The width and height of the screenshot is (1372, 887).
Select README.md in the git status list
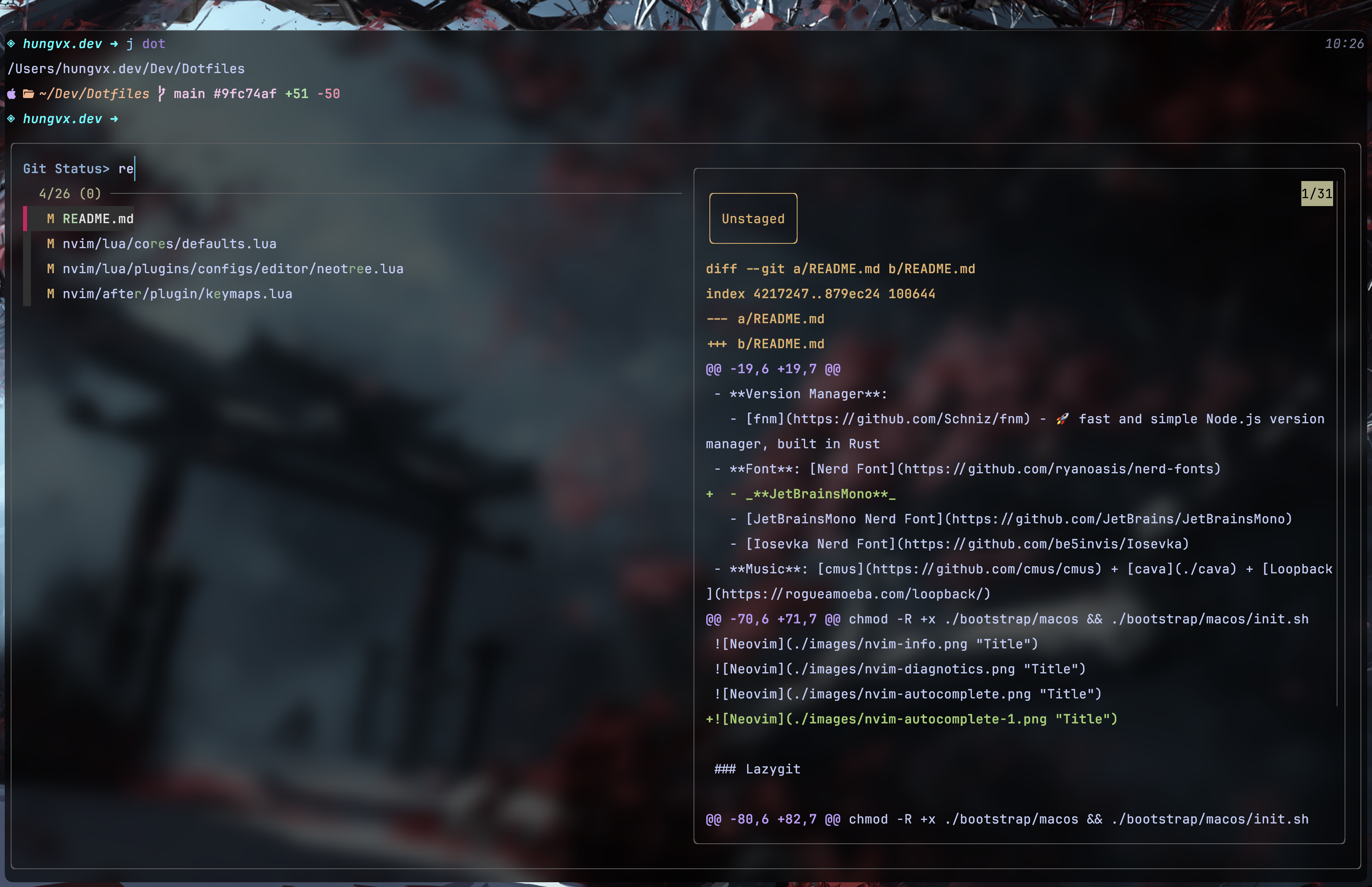[x=98, y=219]
